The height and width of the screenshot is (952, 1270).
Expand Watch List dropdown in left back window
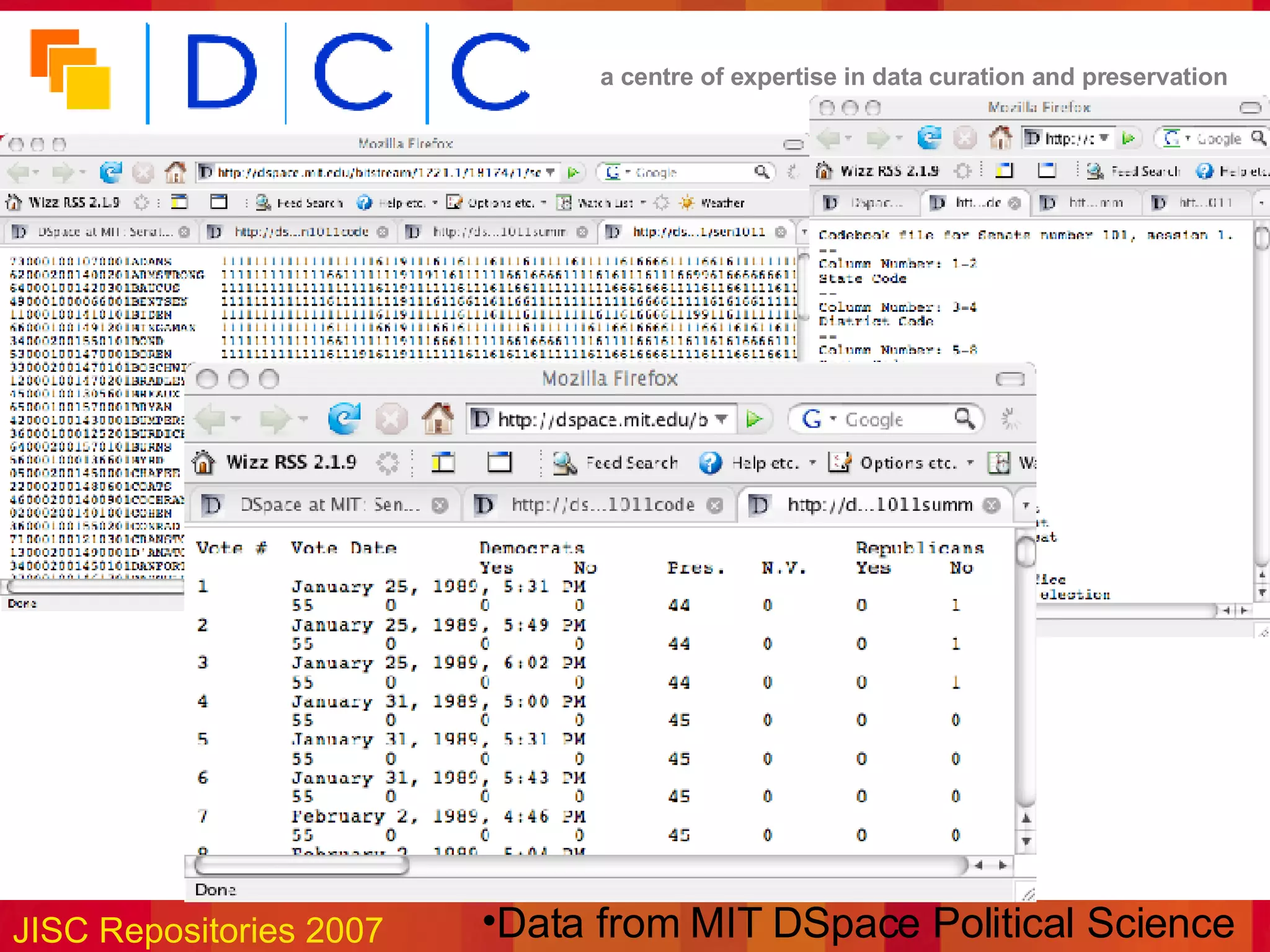(643, 203)
